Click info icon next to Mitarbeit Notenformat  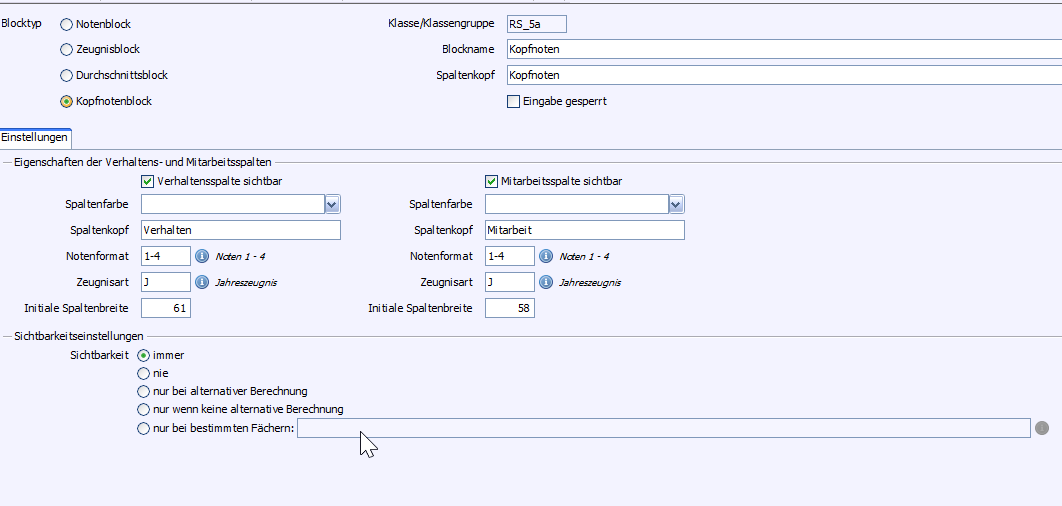[x=546, y=256]
